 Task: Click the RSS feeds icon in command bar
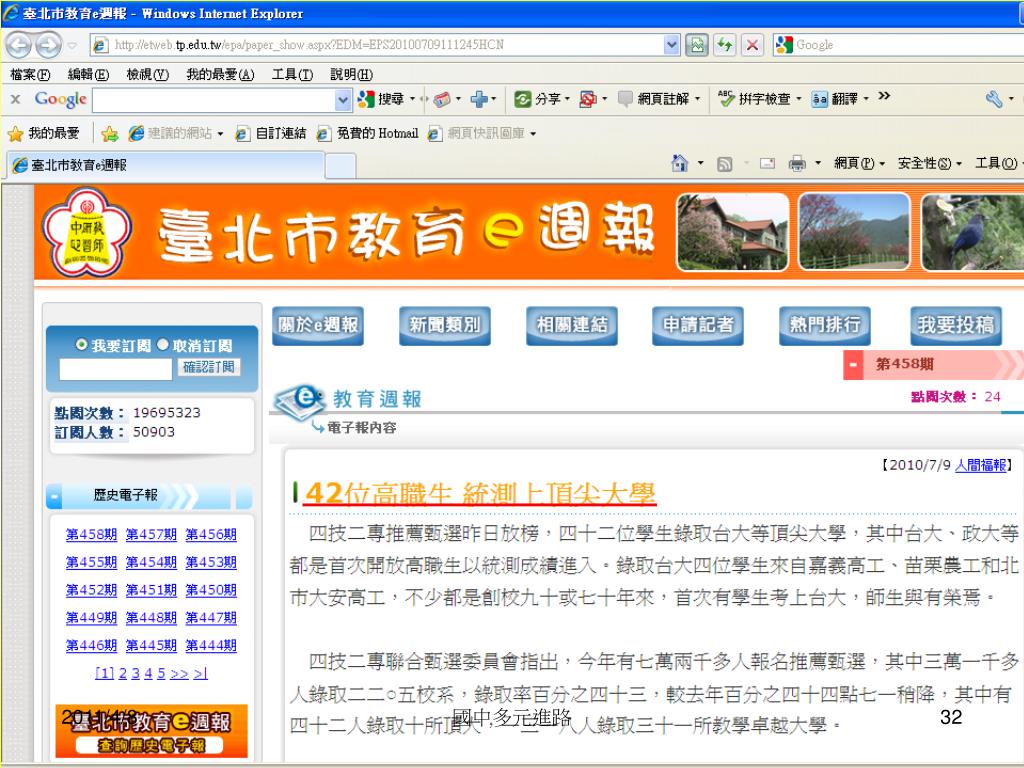(724, 164)
